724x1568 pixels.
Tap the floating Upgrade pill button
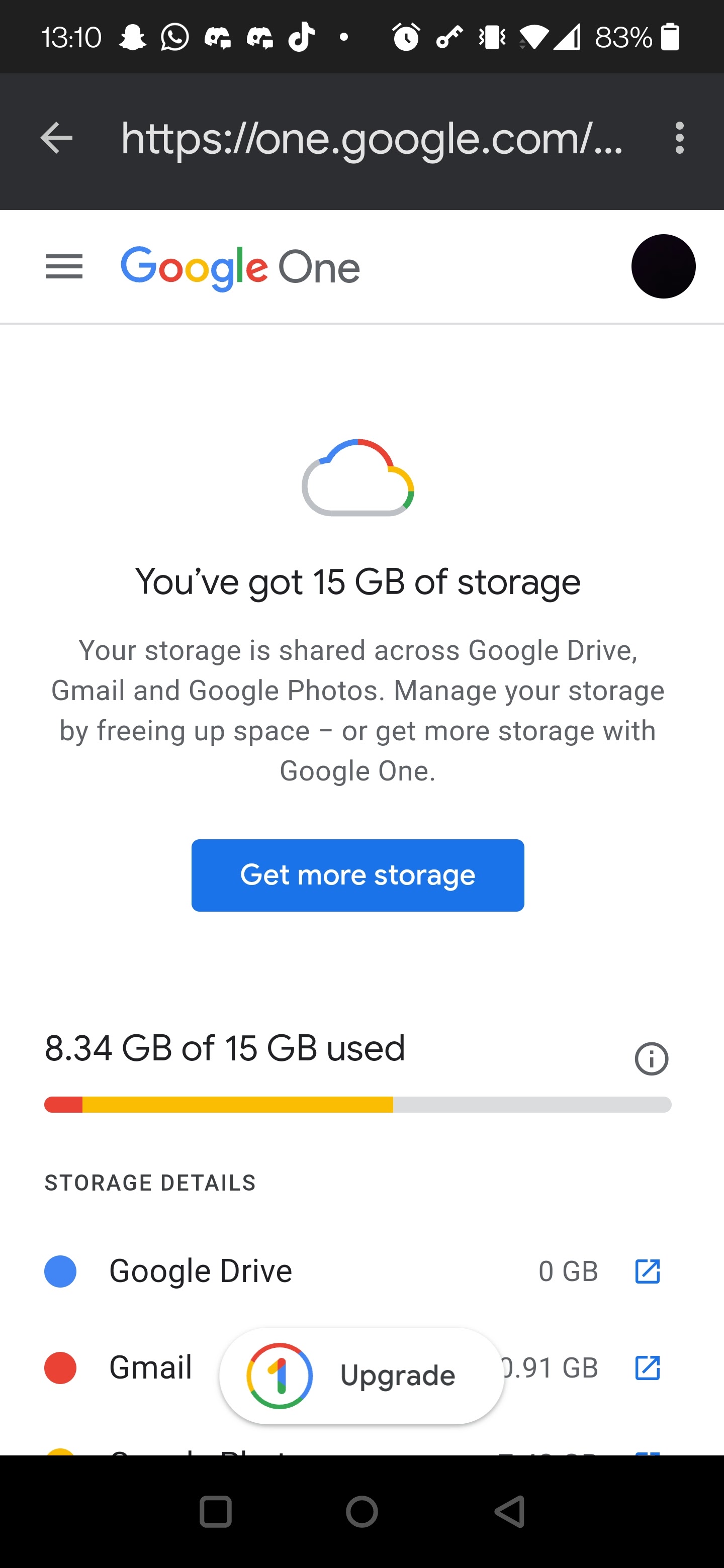361,1376
